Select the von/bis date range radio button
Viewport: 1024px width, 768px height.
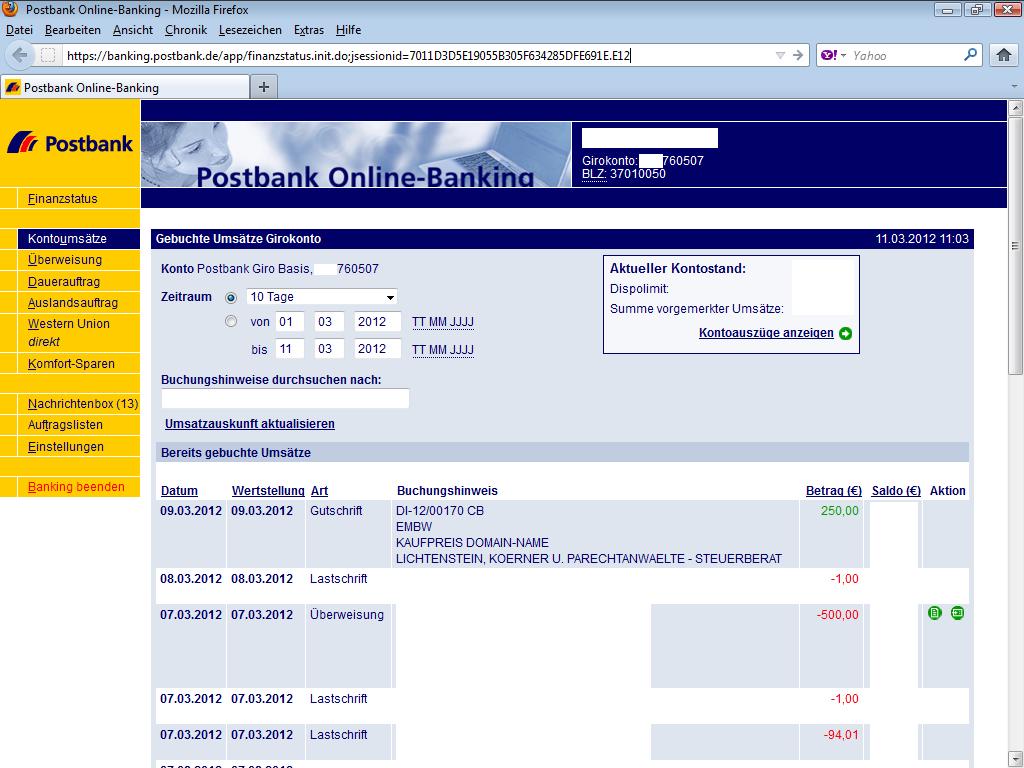pyautogui.click(x=231, y=321)
